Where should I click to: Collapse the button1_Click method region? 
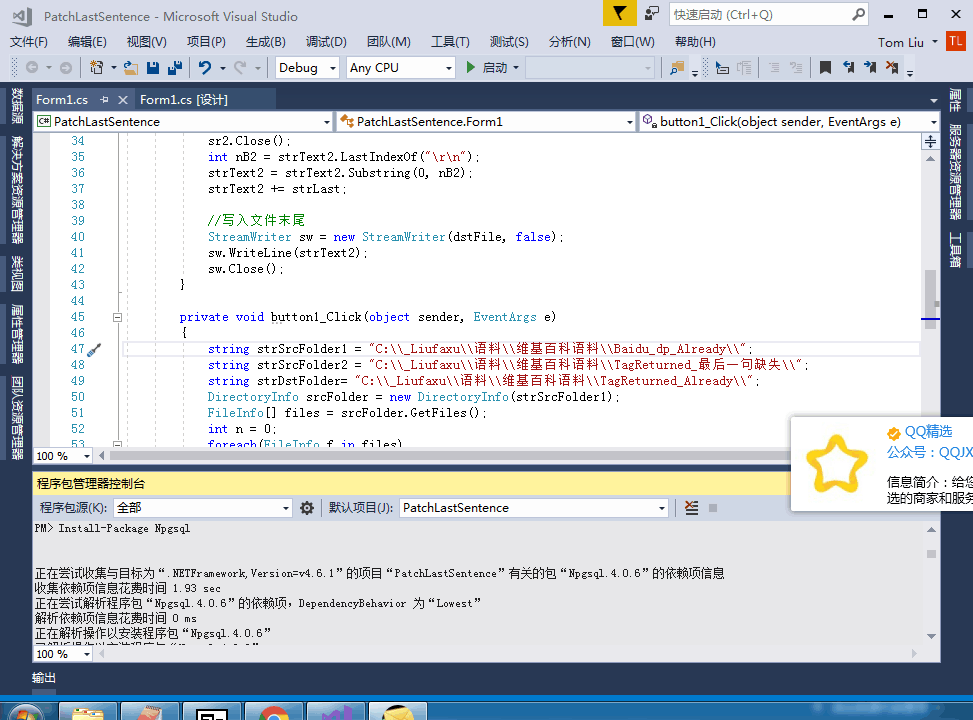pyautogui.click(x=118, y=316)
